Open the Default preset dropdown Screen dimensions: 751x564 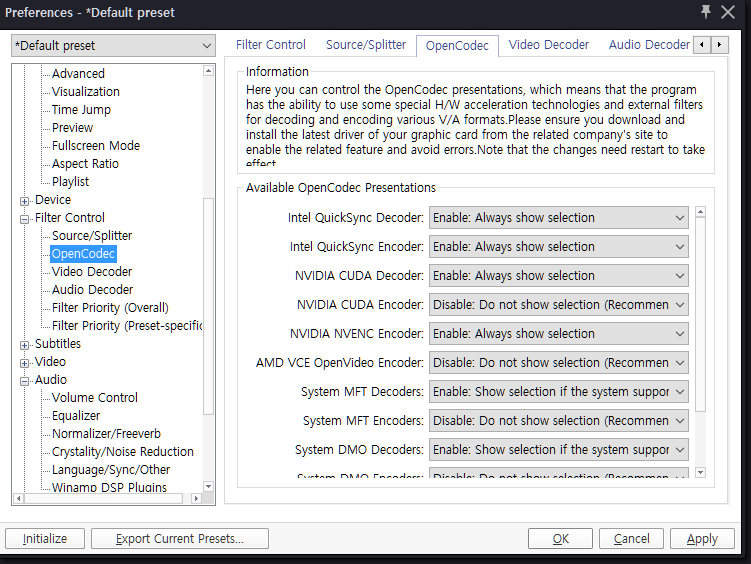(x=113, y=46)
